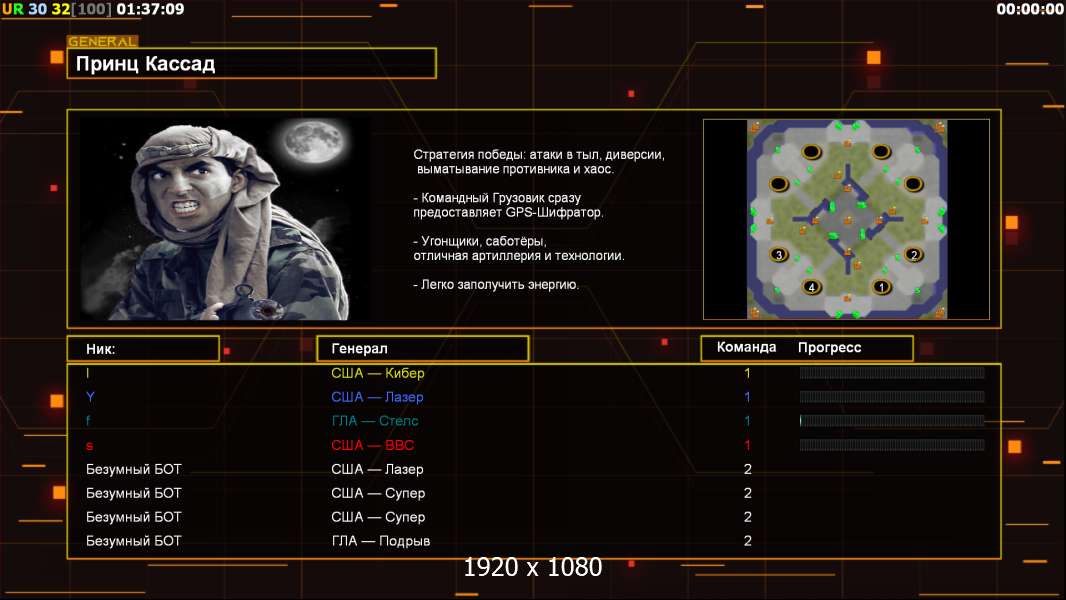Click 'Стратегия победы' description line
This screenshot has width=1066, height=600.
click(x=539, y=162)
